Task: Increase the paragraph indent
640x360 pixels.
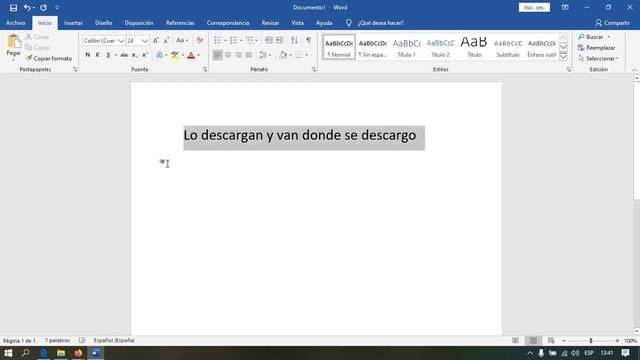Action: (279, 40)
